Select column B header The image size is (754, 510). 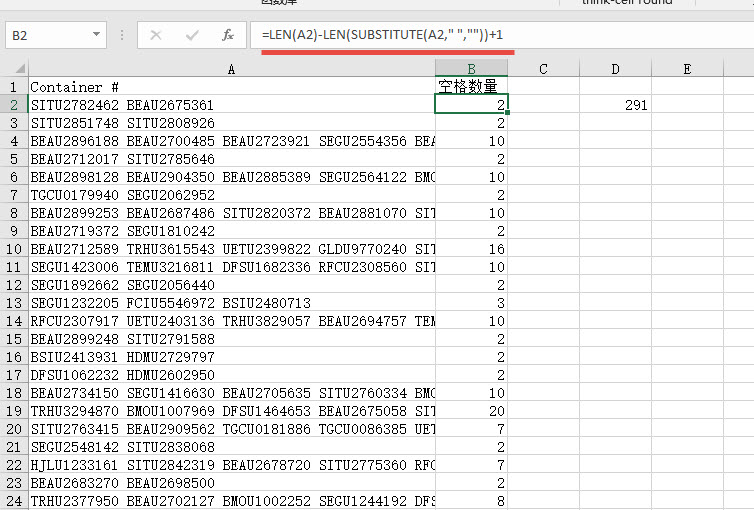(471, 69)
